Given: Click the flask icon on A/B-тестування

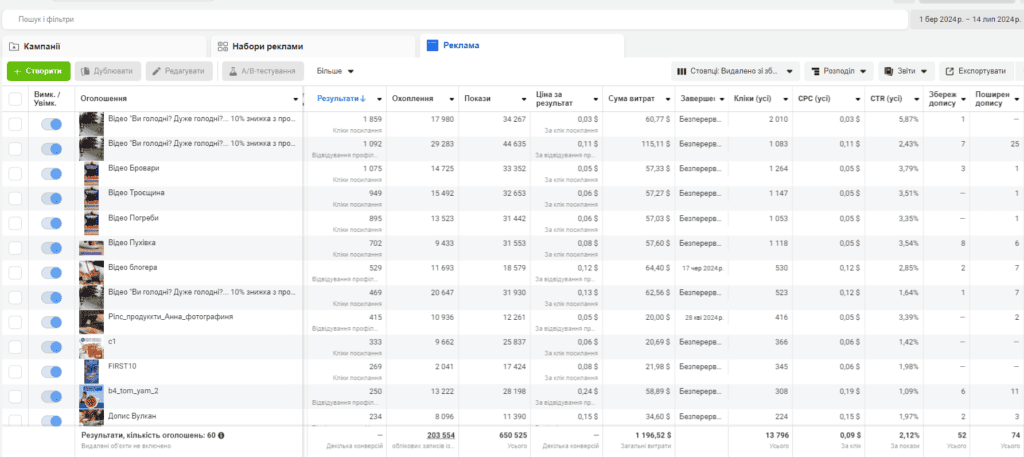Looking at the screenshot, I should pos(232,71).
